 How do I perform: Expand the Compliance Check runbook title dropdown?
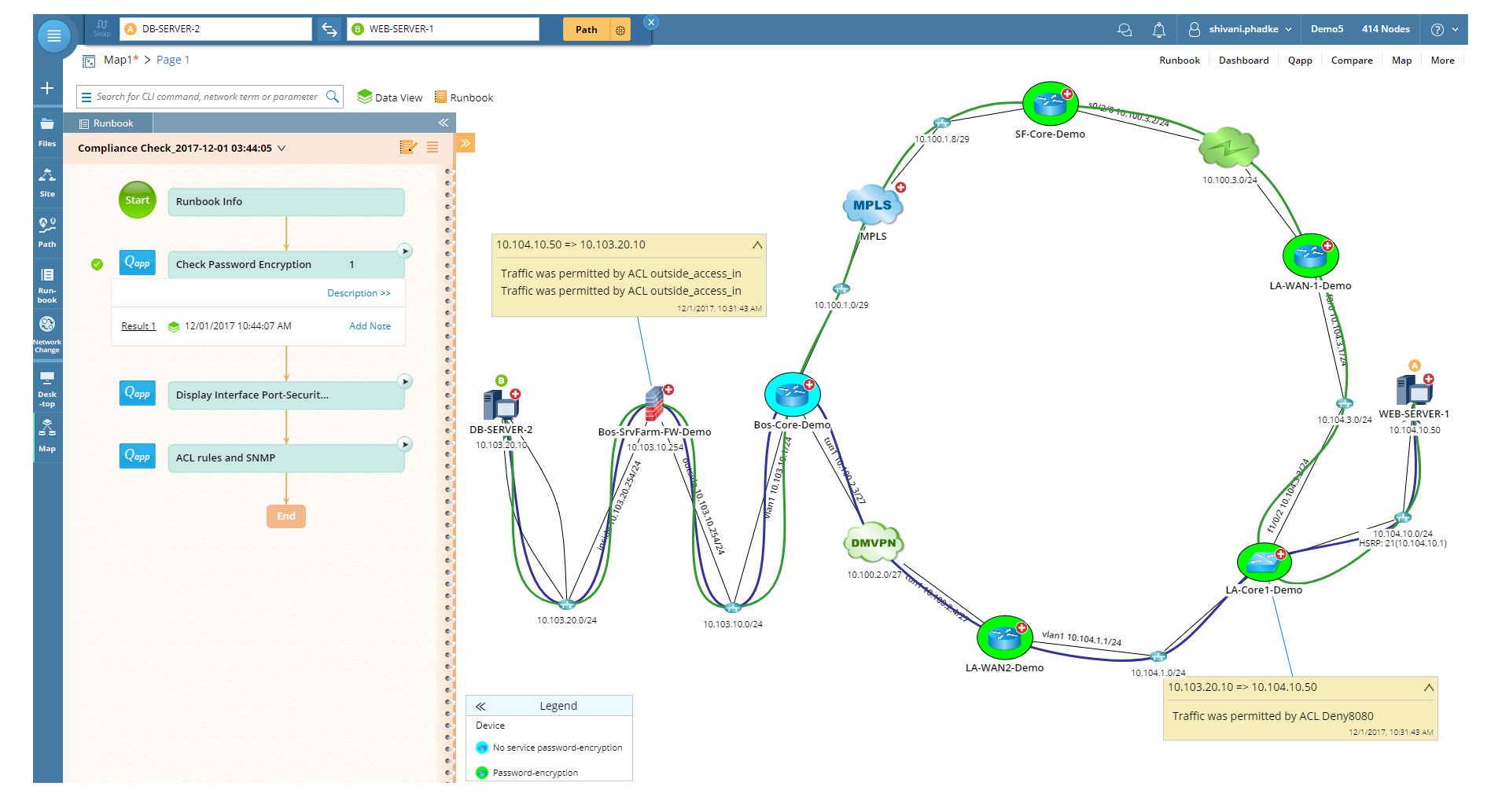pos(282,148)
